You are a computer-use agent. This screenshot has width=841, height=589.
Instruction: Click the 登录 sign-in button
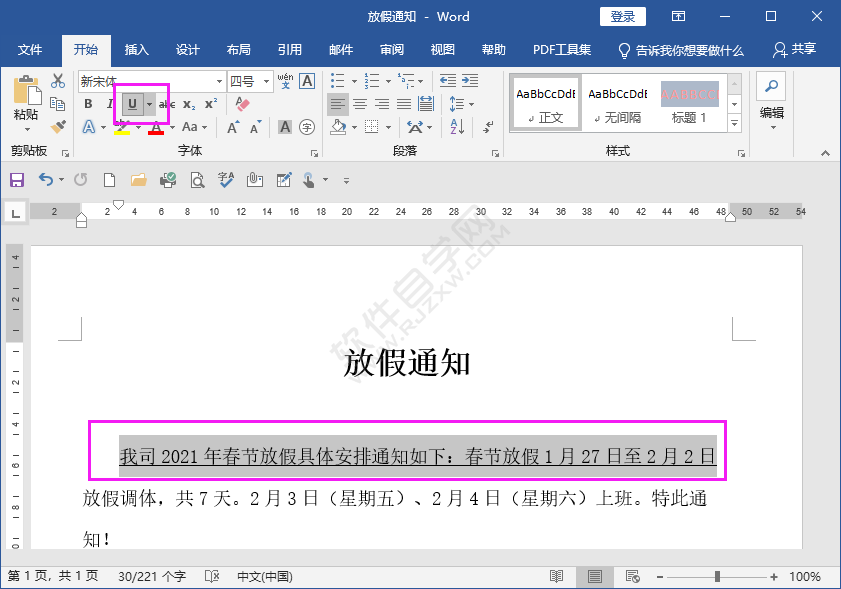[622, 16]
